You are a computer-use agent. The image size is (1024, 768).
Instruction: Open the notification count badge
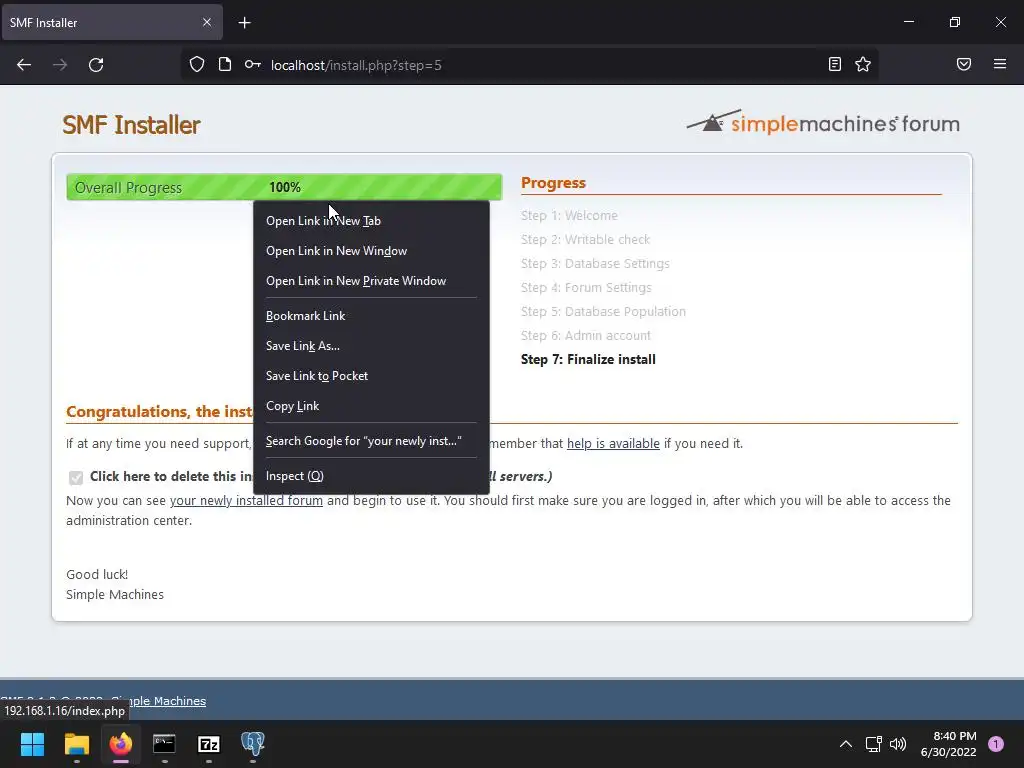click(996, 744)
